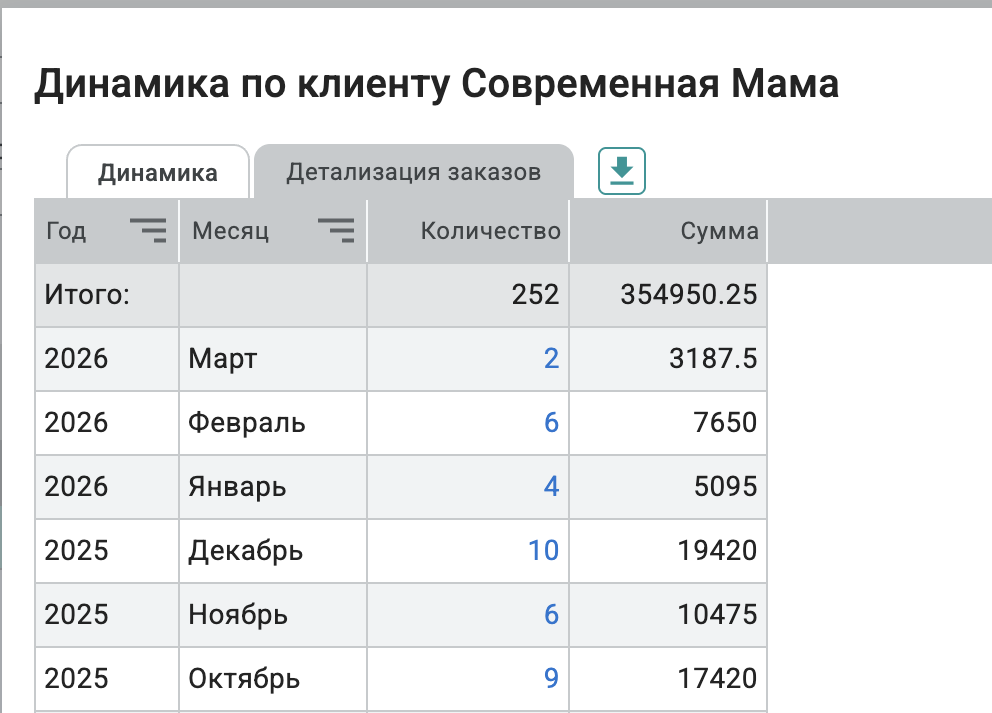992x713 pixels.
Task: Click quantity link 6 for Ноябрь 2025
Action: click(551, 615)
